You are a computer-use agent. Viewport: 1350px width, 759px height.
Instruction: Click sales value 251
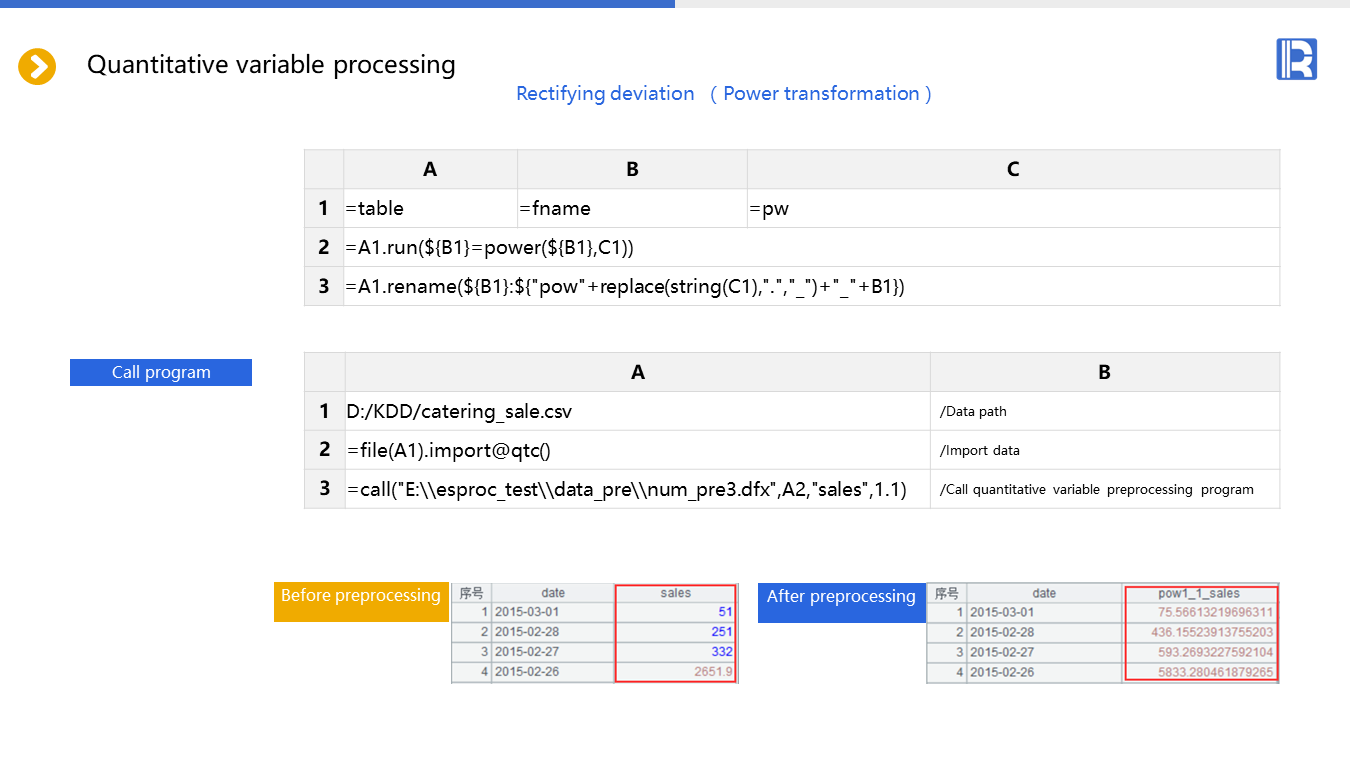[x=676, y=632]
